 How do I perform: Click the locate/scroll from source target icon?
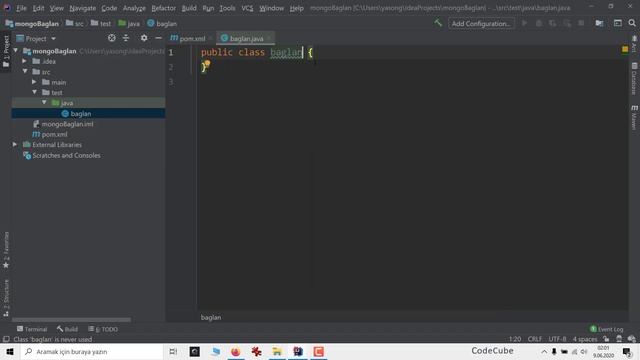(x=111, y=38)
